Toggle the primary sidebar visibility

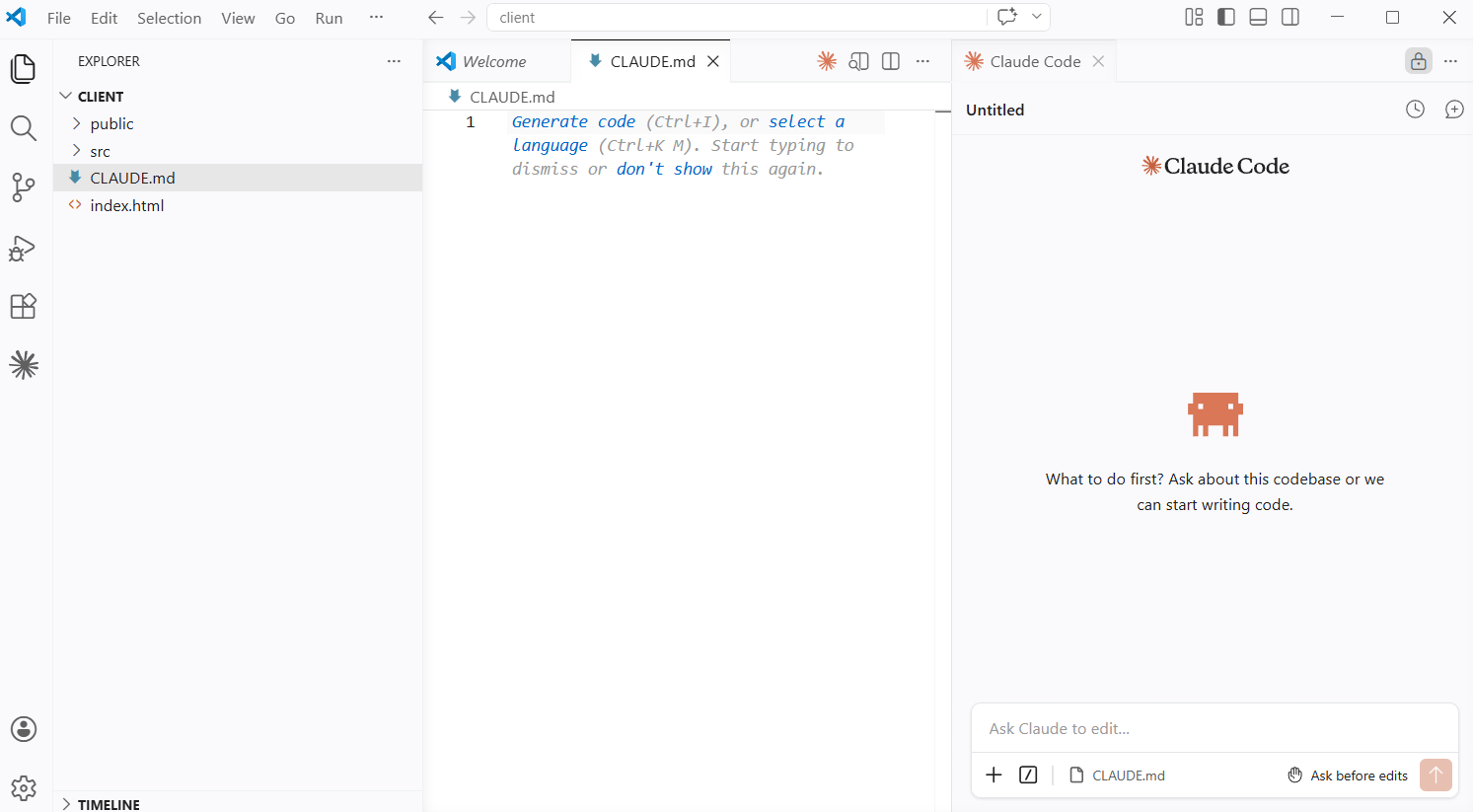coord(1225,17)
